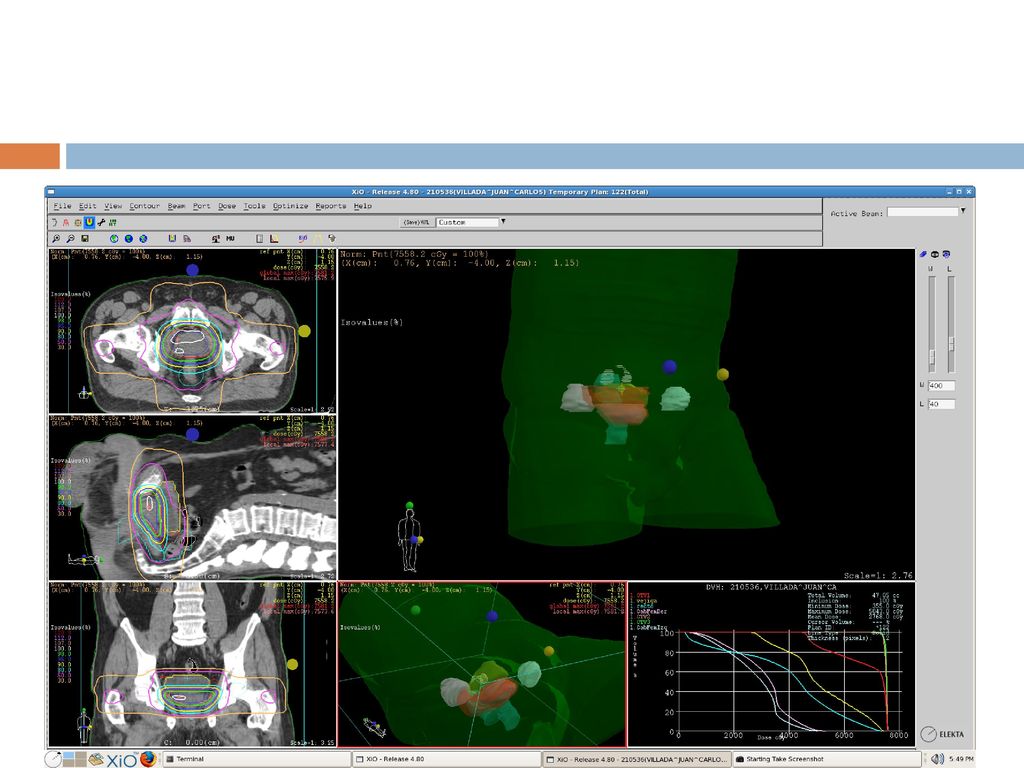Click the W value field showing 400
This screenshot has height=768, width=1024.
[941, 386]
